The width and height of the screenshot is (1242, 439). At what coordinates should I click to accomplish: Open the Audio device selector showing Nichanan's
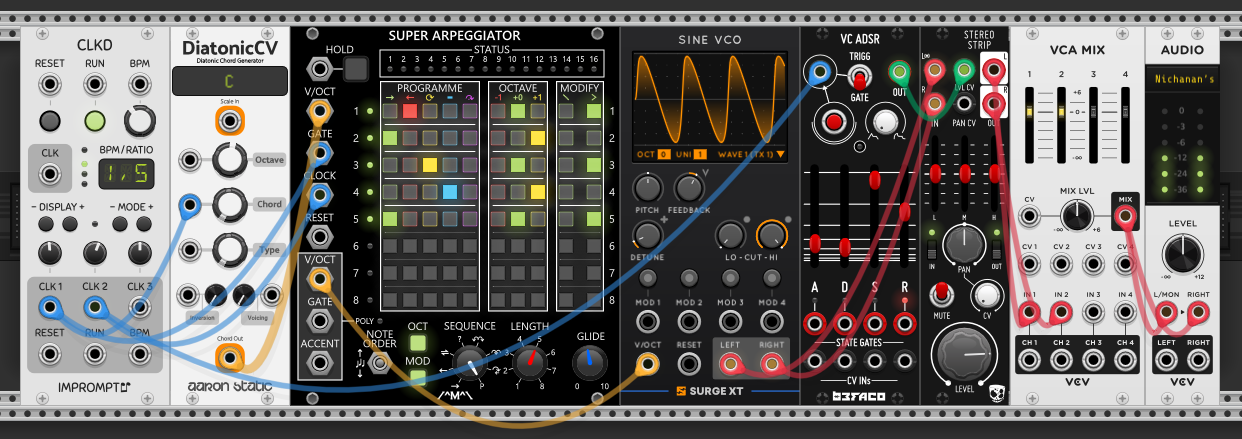(x=1181, y=78)
